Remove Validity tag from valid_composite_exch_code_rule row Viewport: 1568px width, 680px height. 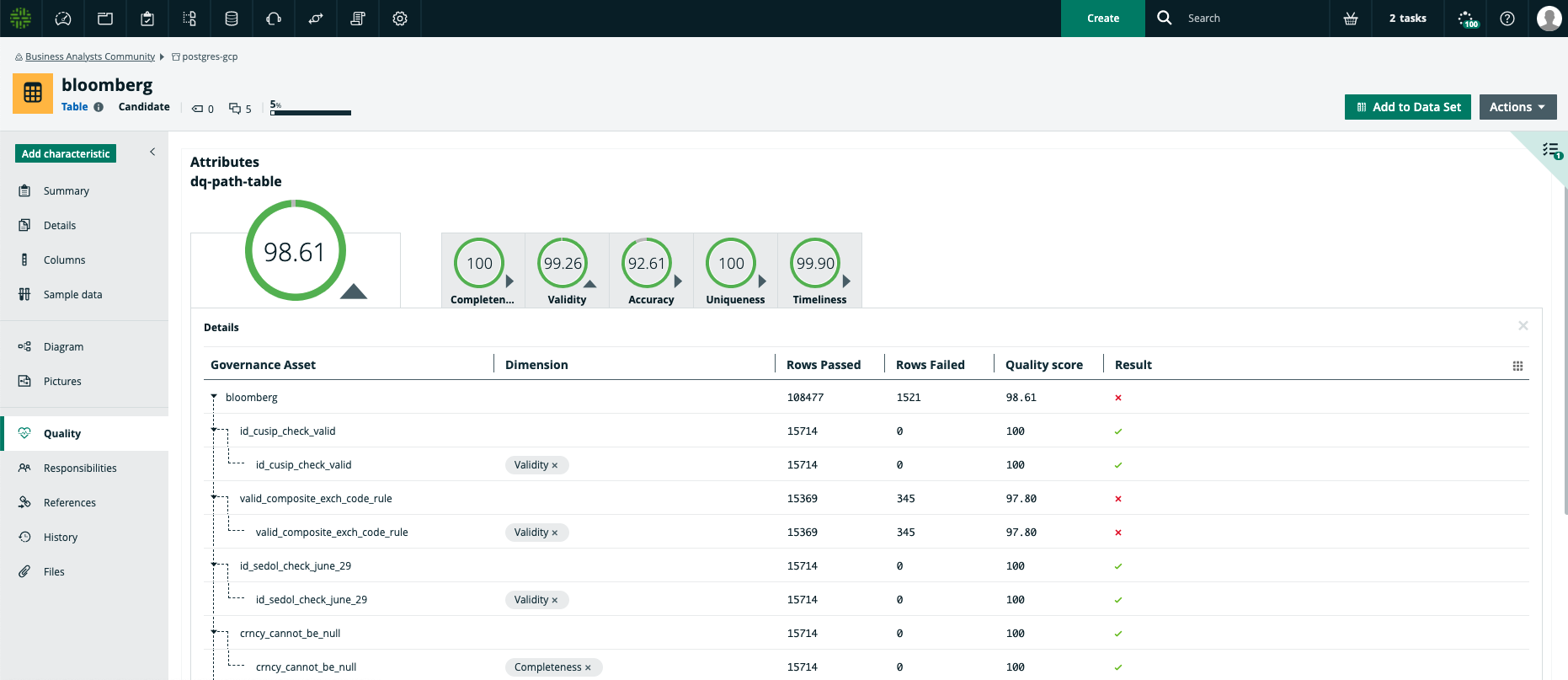555,533
